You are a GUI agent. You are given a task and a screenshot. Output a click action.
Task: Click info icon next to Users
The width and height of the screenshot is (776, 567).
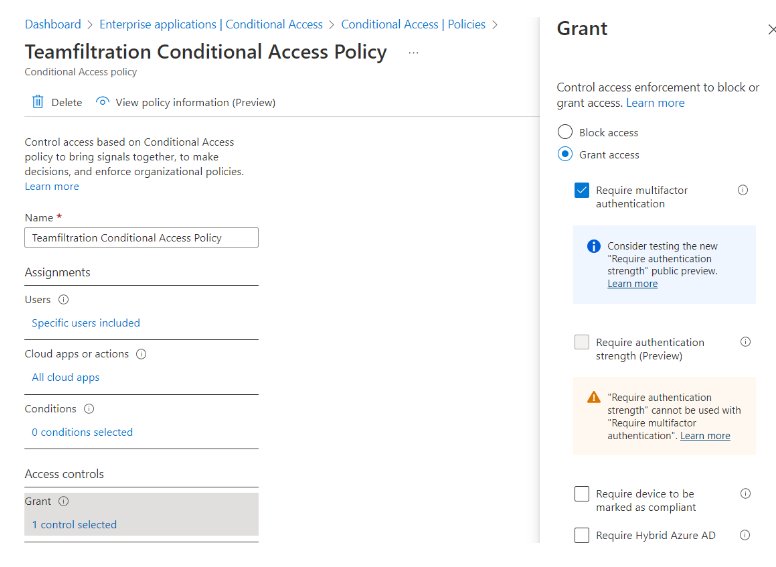64,300
